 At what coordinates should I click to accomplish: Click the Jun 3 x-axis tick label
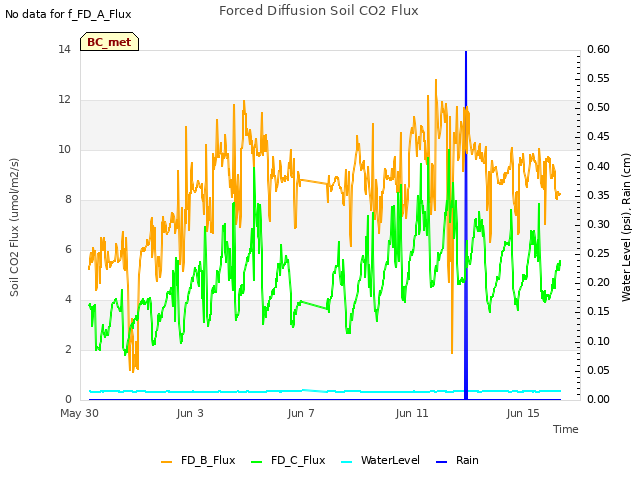190,413
